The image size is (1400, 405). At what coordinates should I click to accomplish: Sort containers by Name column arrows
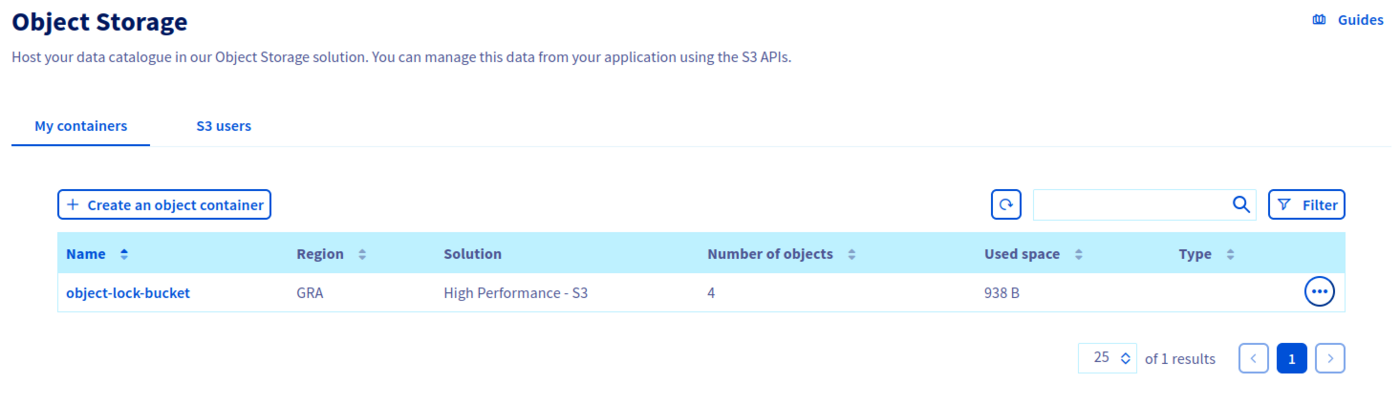(124, 254)
